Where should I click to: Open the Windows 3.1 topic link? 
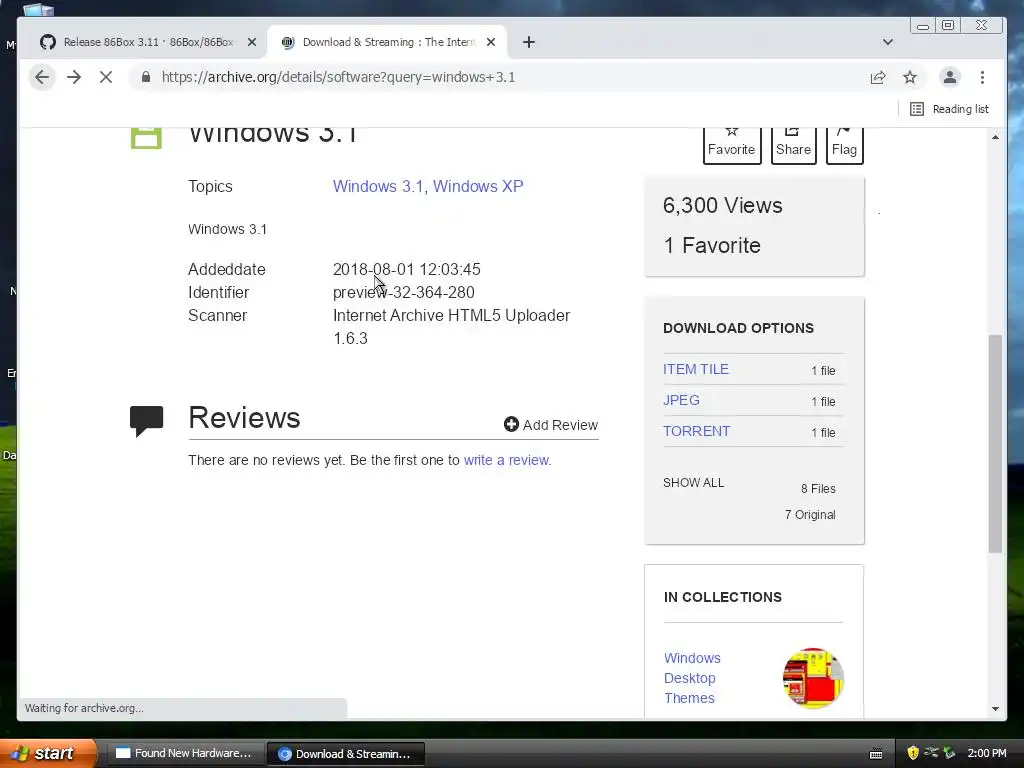(378, 186)
